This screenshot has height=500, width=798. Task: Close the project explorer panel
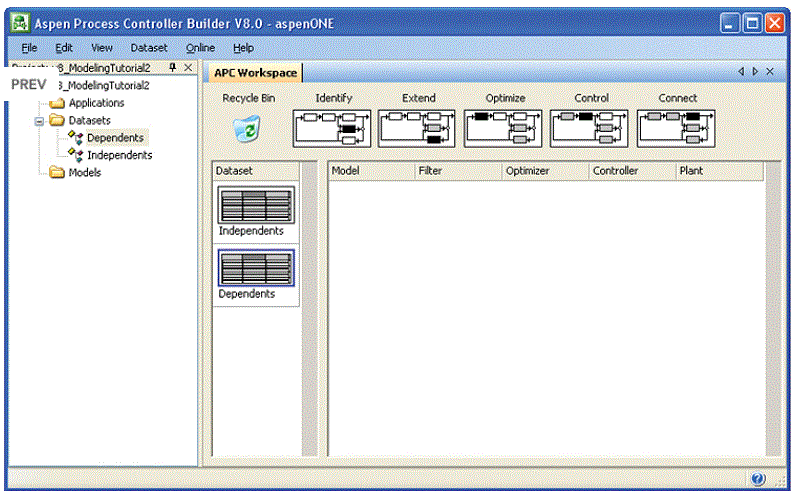188,67
